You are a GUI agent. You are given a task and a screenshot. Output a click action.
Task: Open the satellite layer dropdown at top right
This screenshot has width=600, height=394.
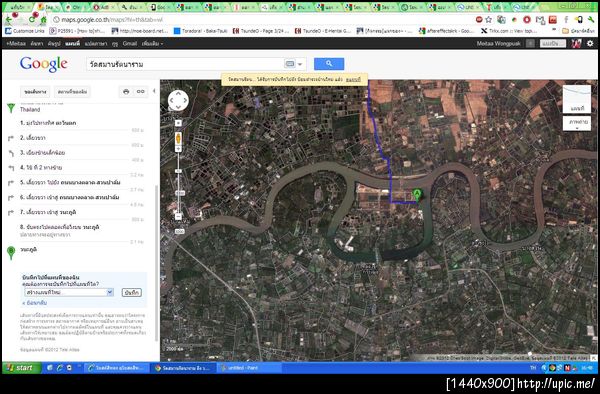tap(577, 124)
